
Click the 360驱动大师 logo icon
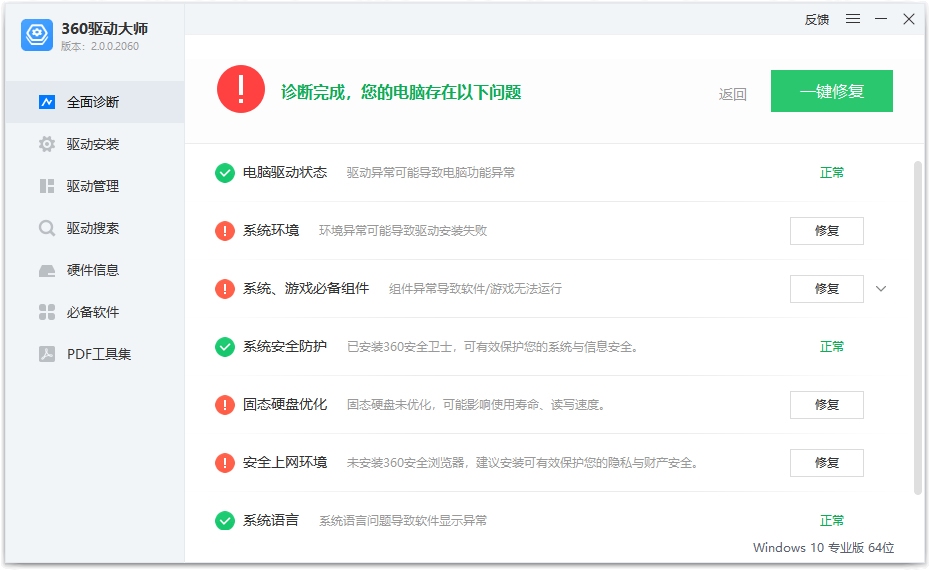pyautogui.click(x=37, y=34)
